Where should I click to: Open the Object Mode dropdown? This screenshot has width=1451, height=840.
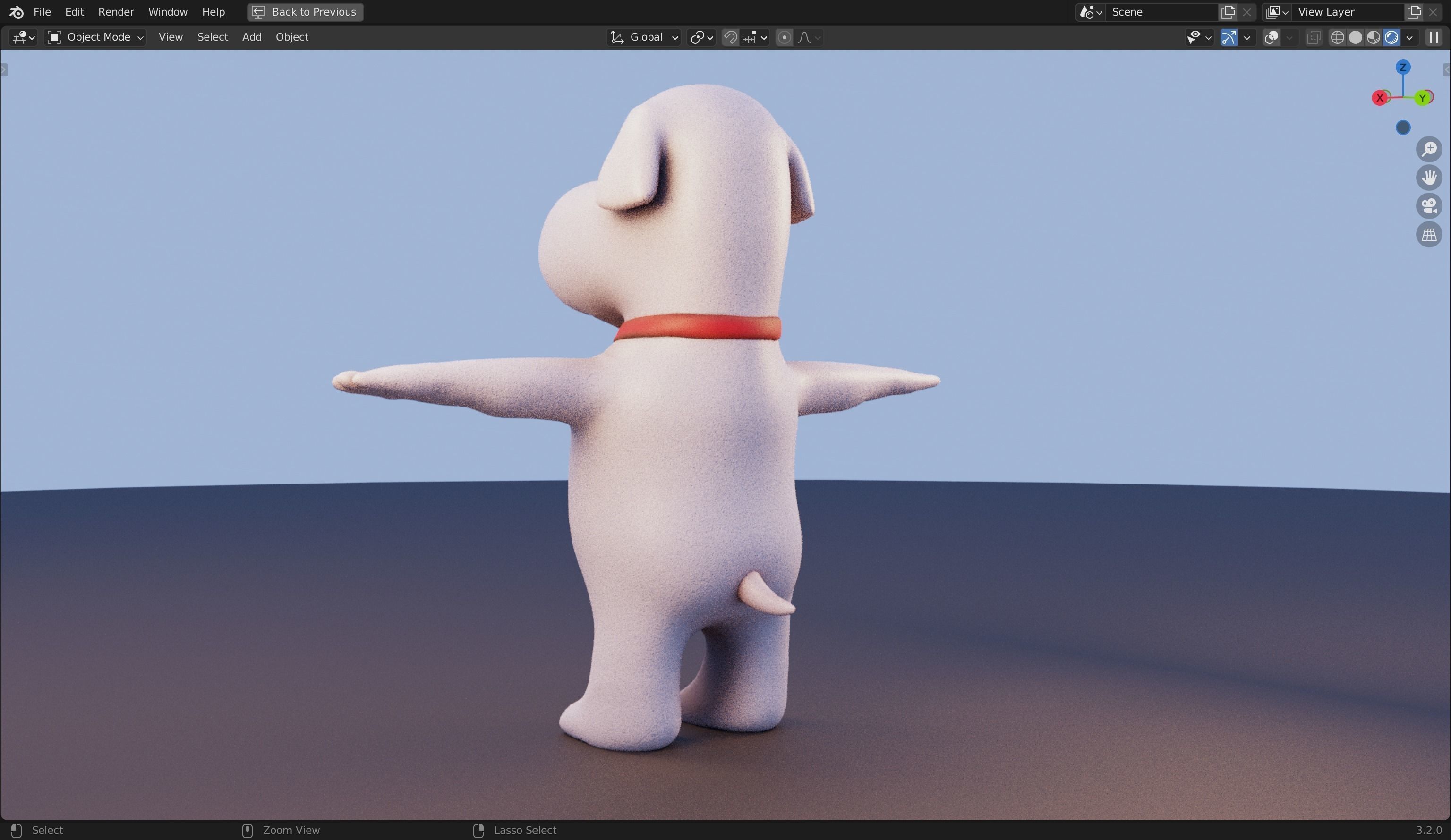coord(95,37)
